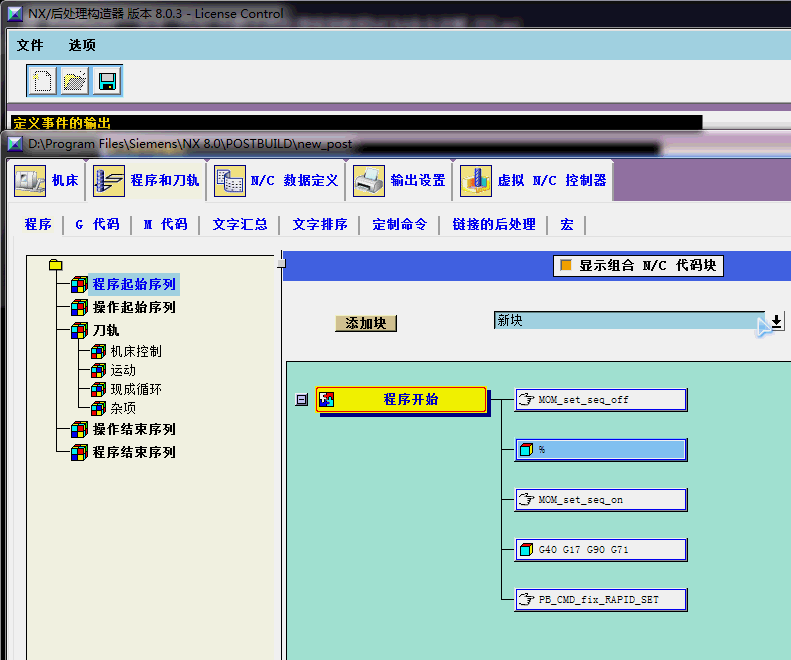Click the 输出设置 printer icon
Image resolution: width=791 pixels, height=660 pixels.
tap(369, 181)
